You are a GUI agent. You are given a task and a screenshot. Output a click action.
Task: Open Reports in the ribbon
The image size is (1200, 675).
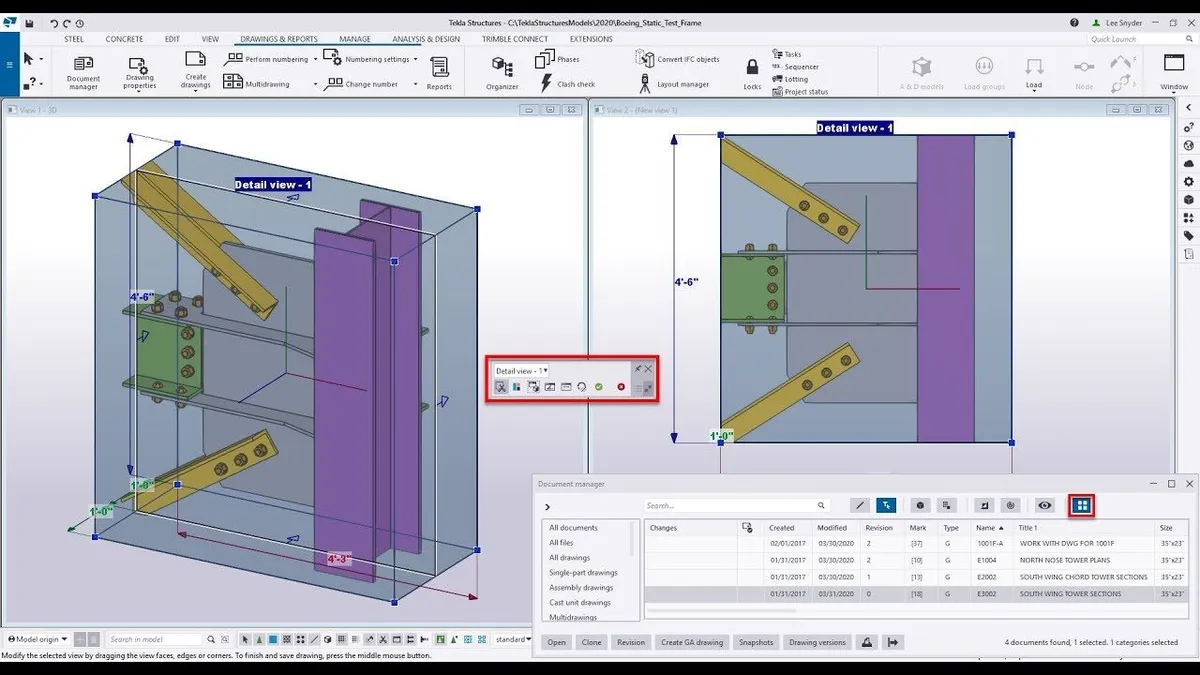pos(439,70)
